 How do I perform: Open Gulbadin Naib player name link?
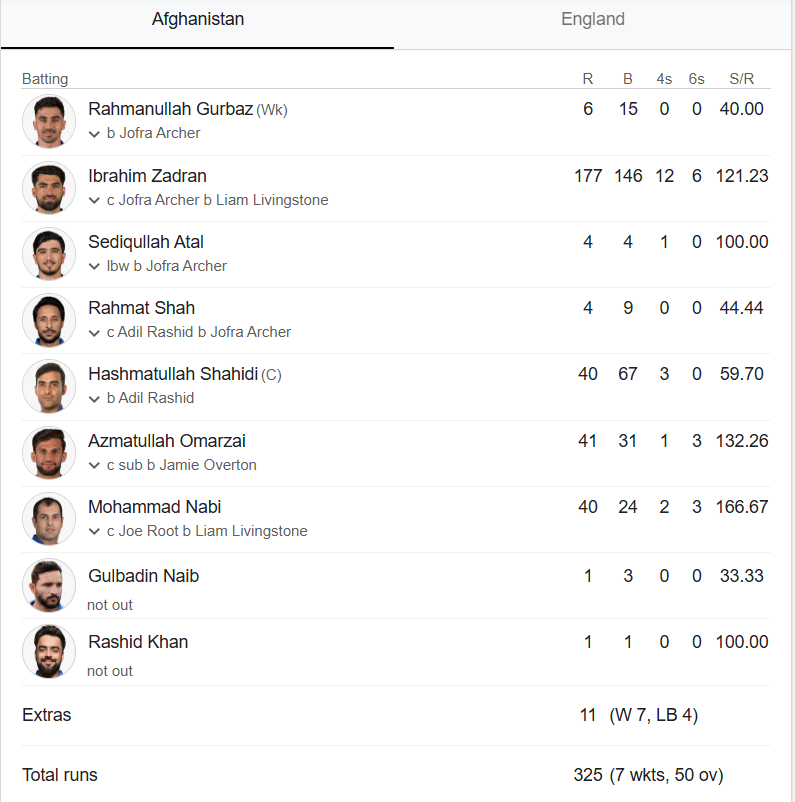(143, 576)
